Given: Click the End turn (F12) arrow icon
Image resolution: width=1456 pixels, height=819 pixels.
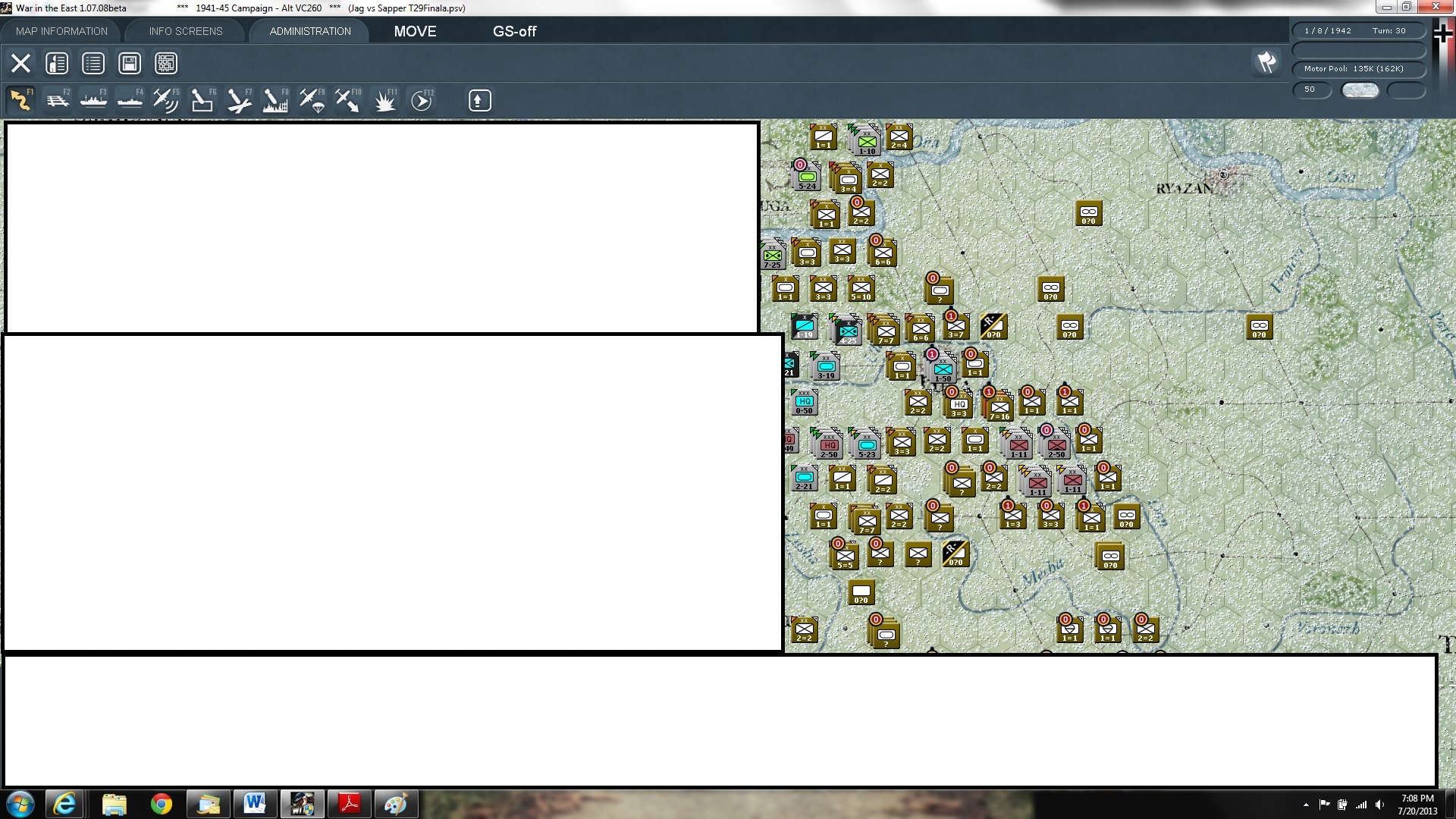Looking at the screenshot, I should pyautogui.click(x=422, y=100).
